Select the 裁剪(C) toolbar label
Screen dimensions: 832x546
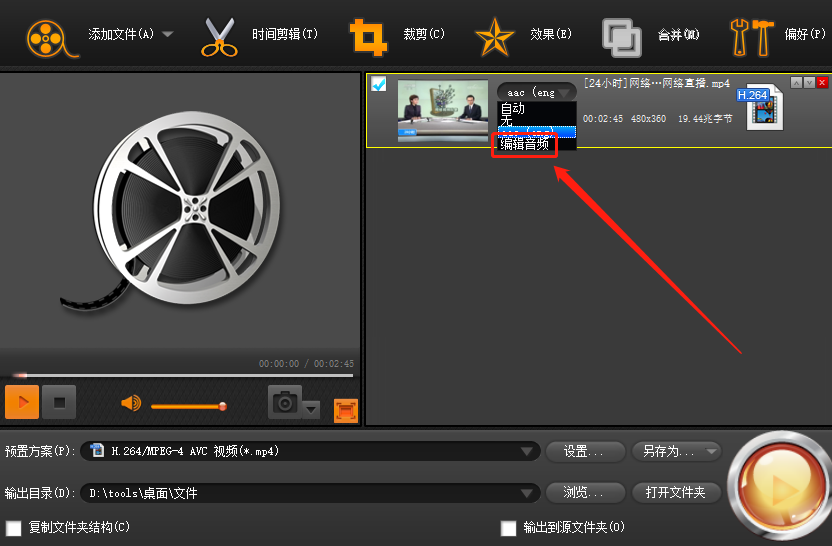pyautogui.click(x=424, y=34)
